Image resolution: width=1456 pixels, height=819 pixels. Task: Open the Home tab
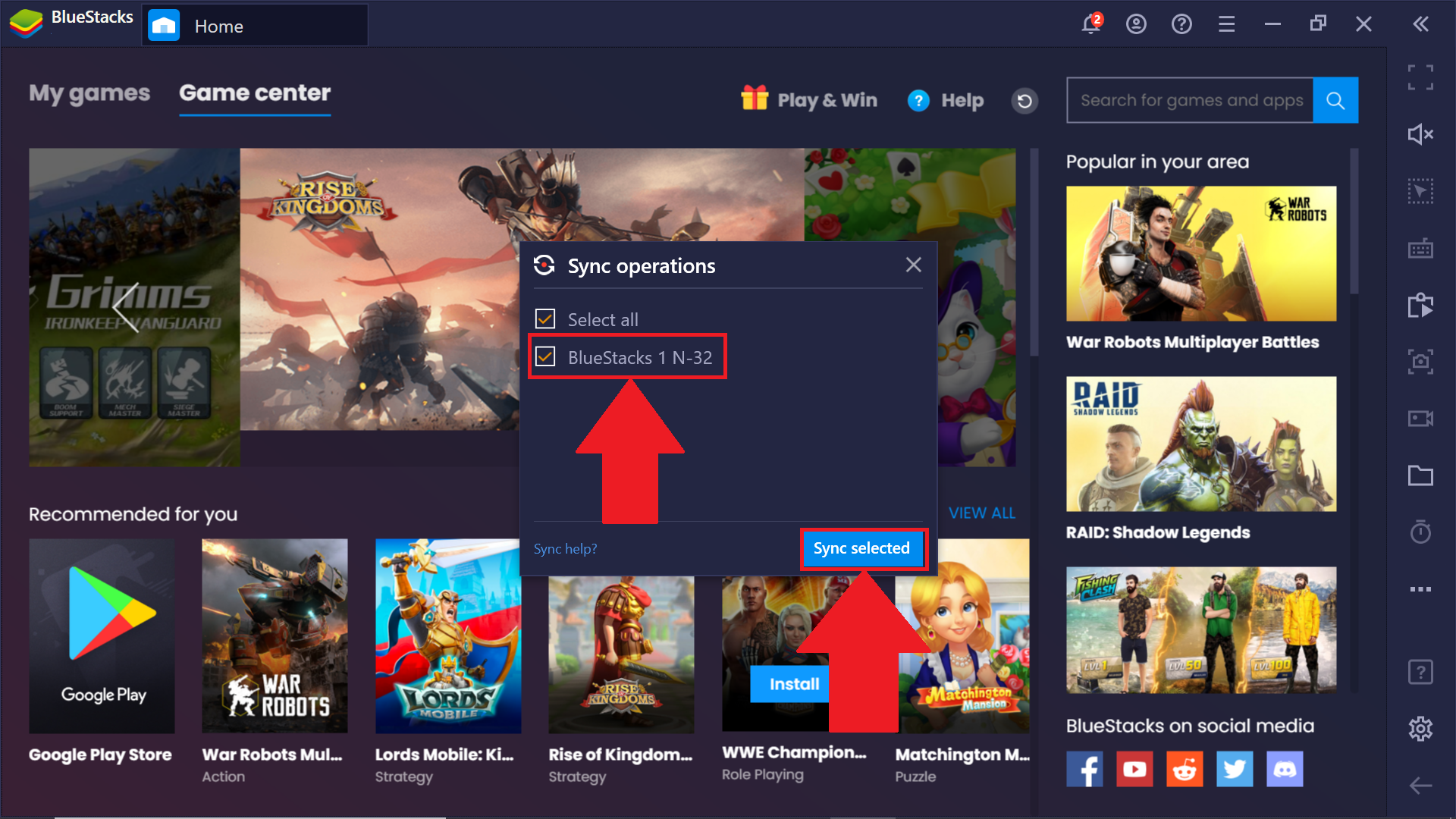[255, 26]
